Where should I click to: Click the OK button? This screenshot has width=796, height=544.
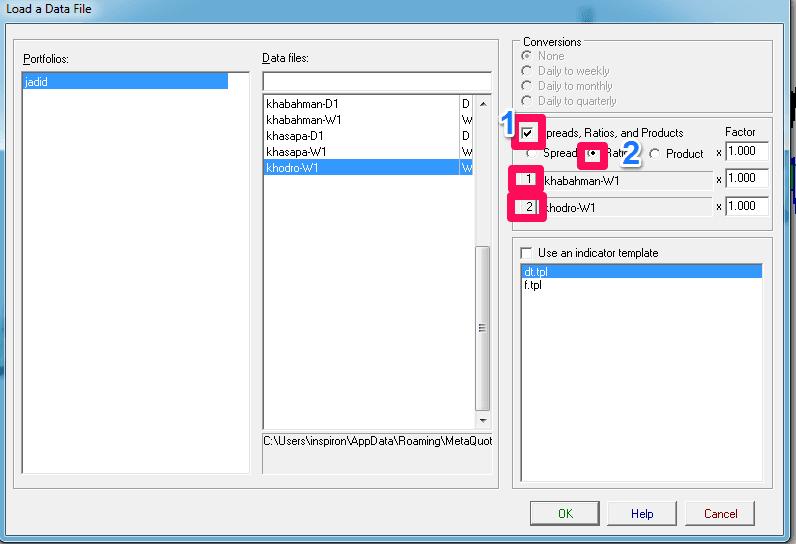point(565,514)
